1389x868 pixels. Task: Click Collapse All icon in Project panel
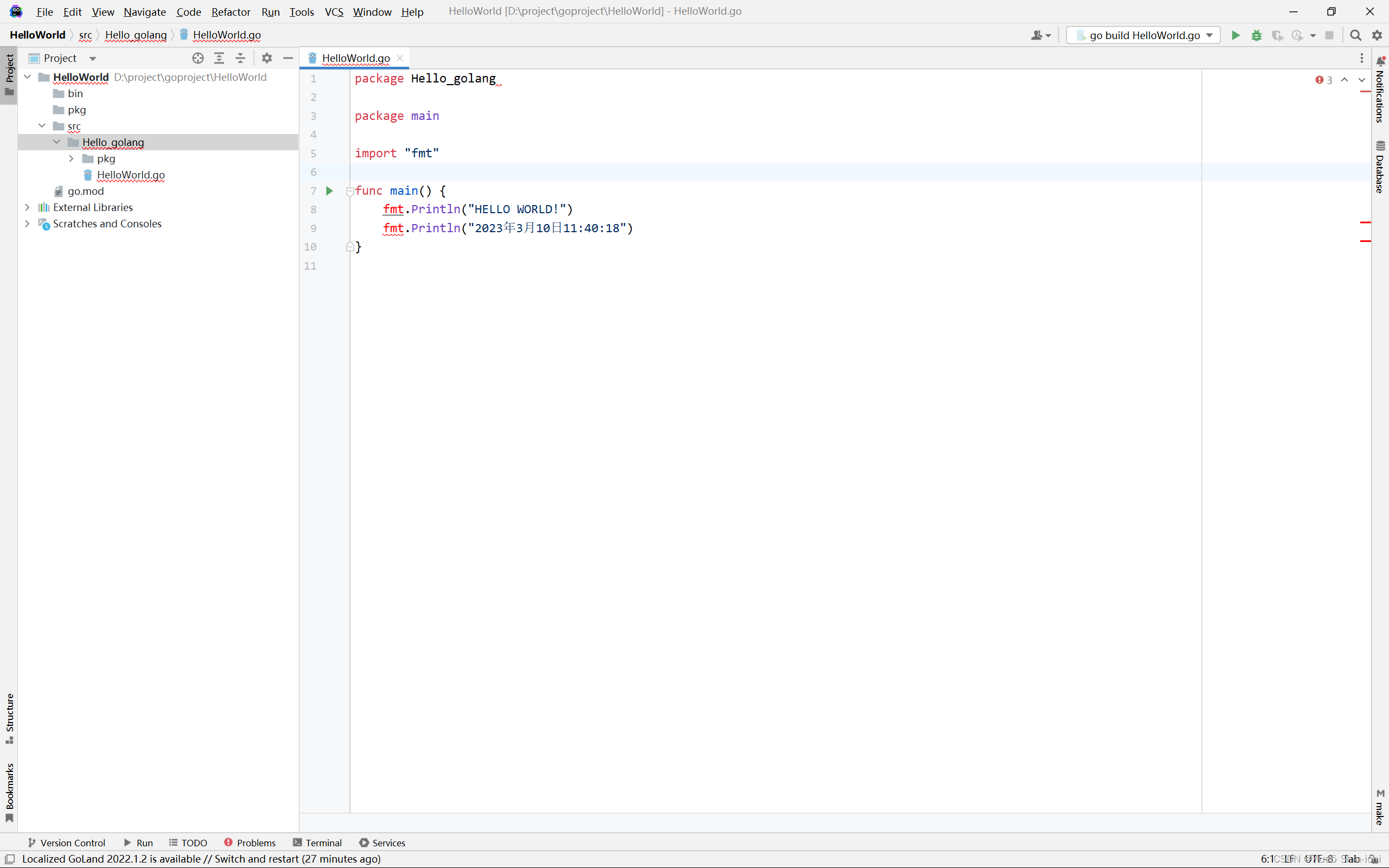coord(240,58)
